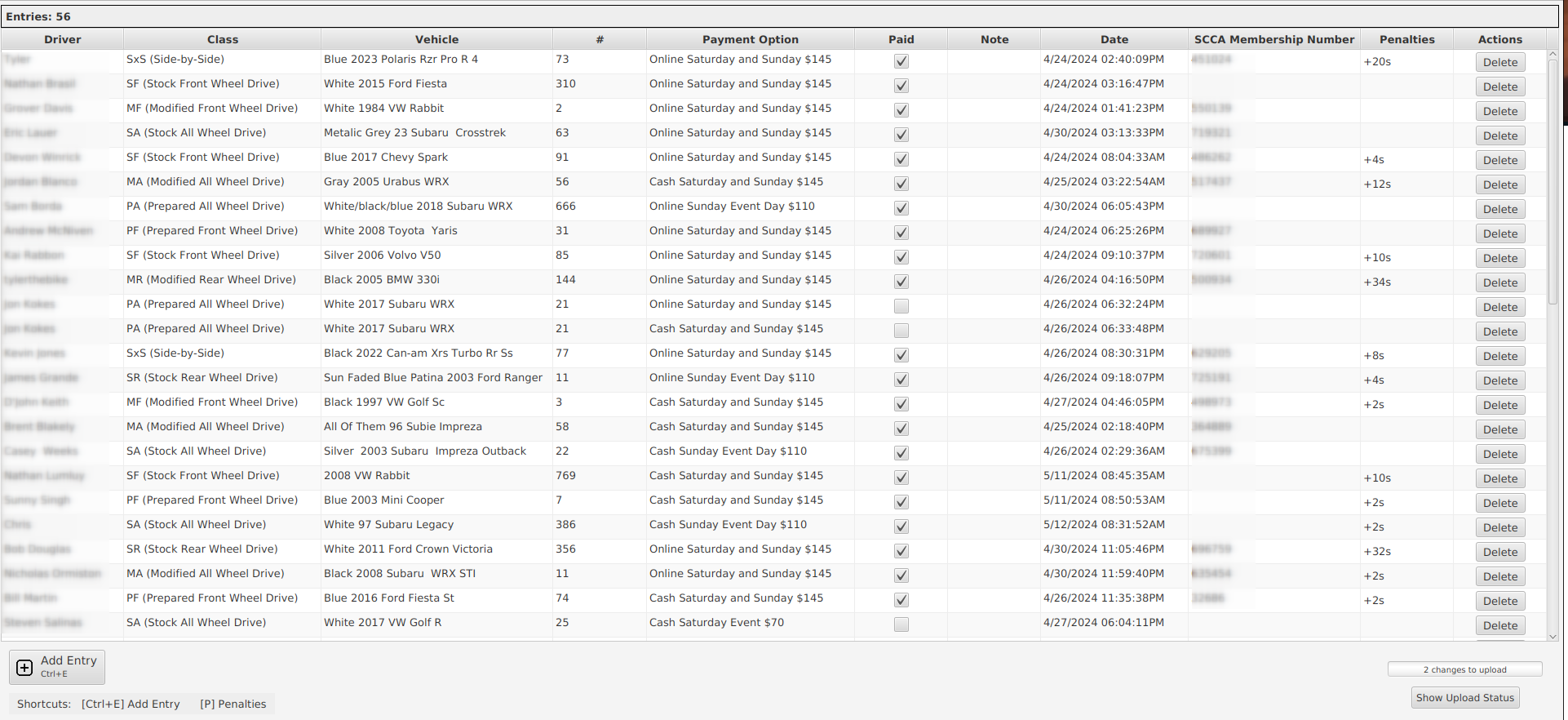
Task: Delete the Blue 2017 Chevy Spark entry
Action: (x=1500, y=160)
